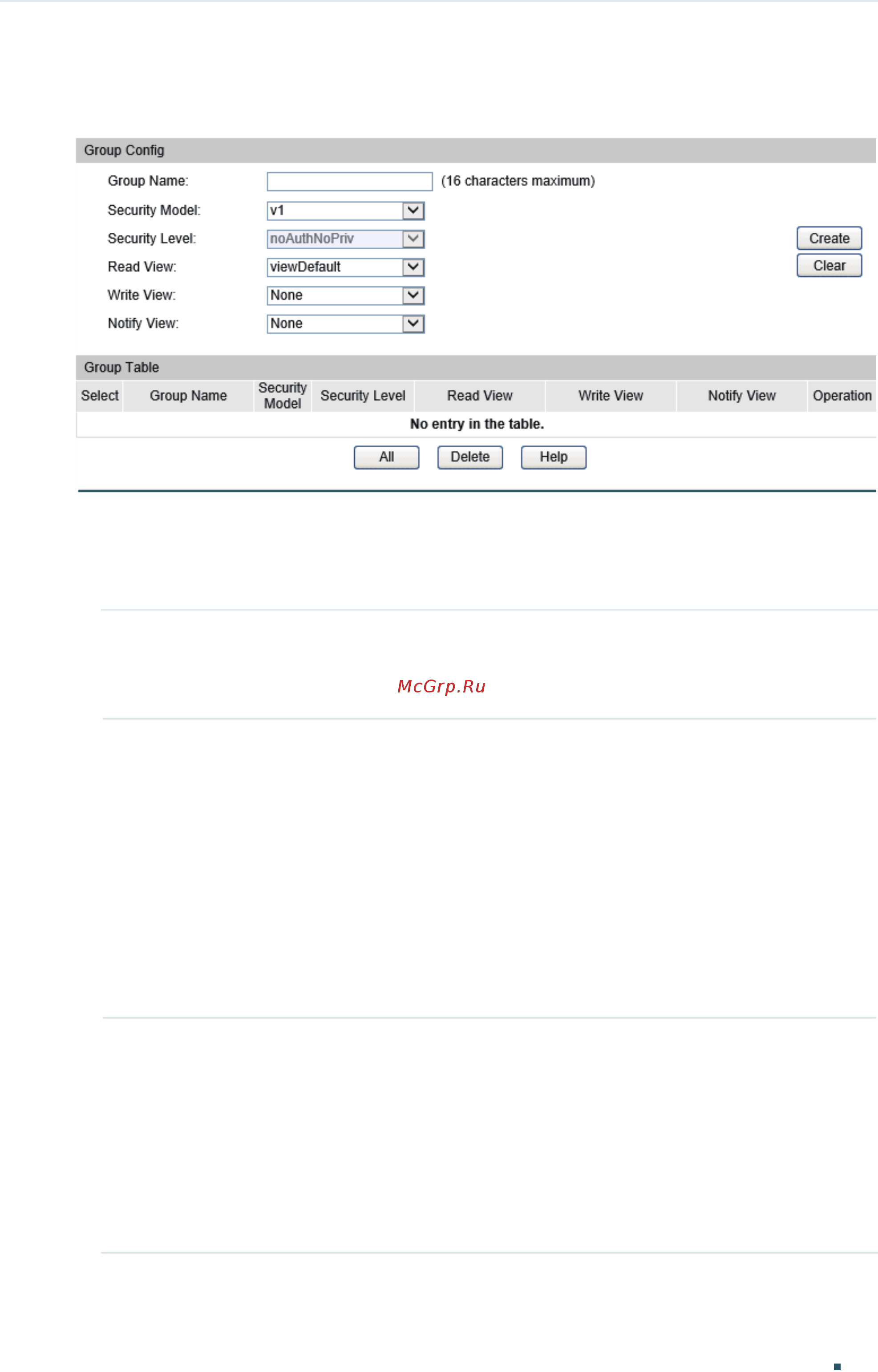The width and height of the screenshot is (878, 1372).
Task: Click the Read View column header
Action: point(479,396)
